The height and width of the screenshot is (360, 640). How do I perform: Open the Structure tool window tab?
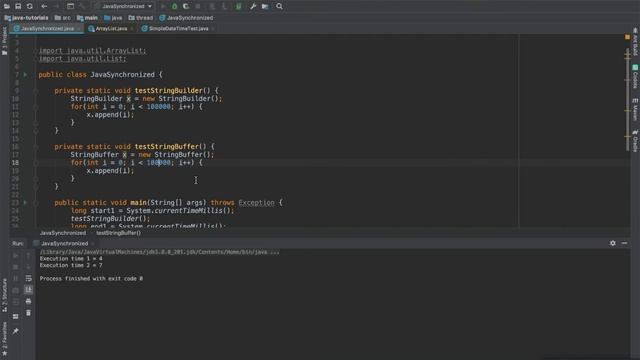[4, 295]
